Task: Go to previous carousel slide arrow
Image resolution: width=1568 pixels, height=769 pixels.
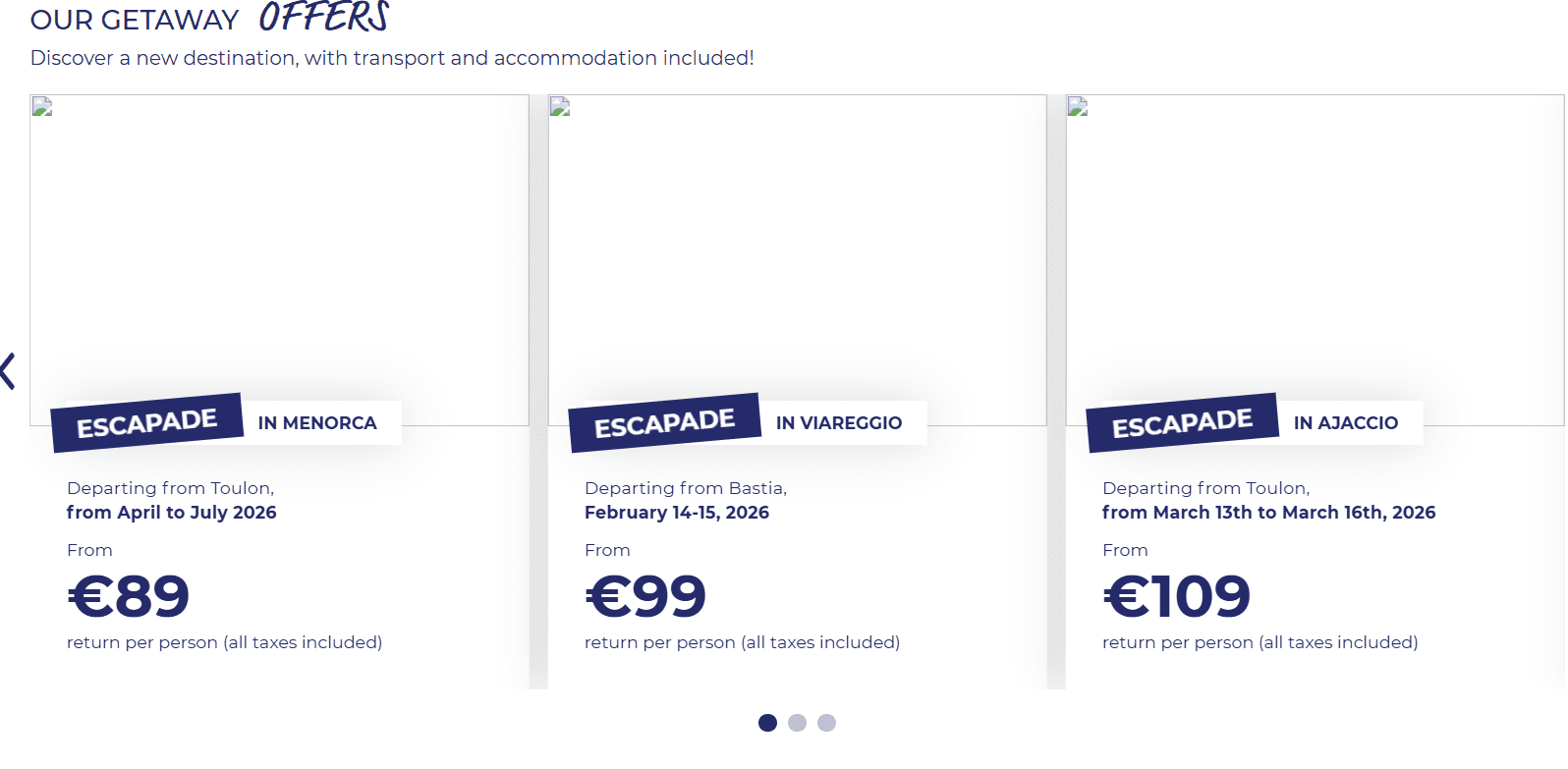Action: (x=8, y=371)
